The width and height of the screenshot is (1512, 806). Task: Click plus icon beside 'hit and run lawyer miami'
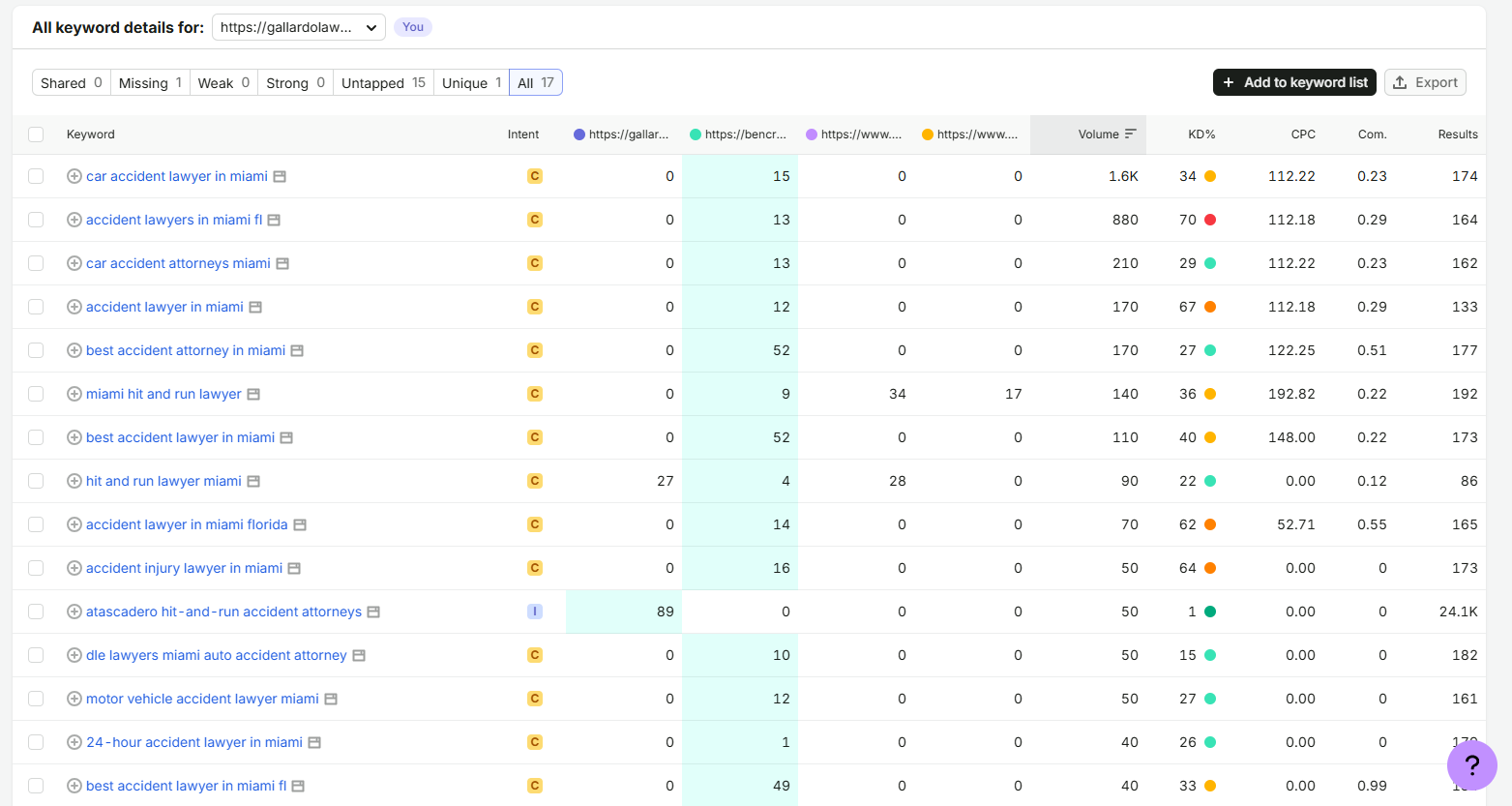[74, 481]
